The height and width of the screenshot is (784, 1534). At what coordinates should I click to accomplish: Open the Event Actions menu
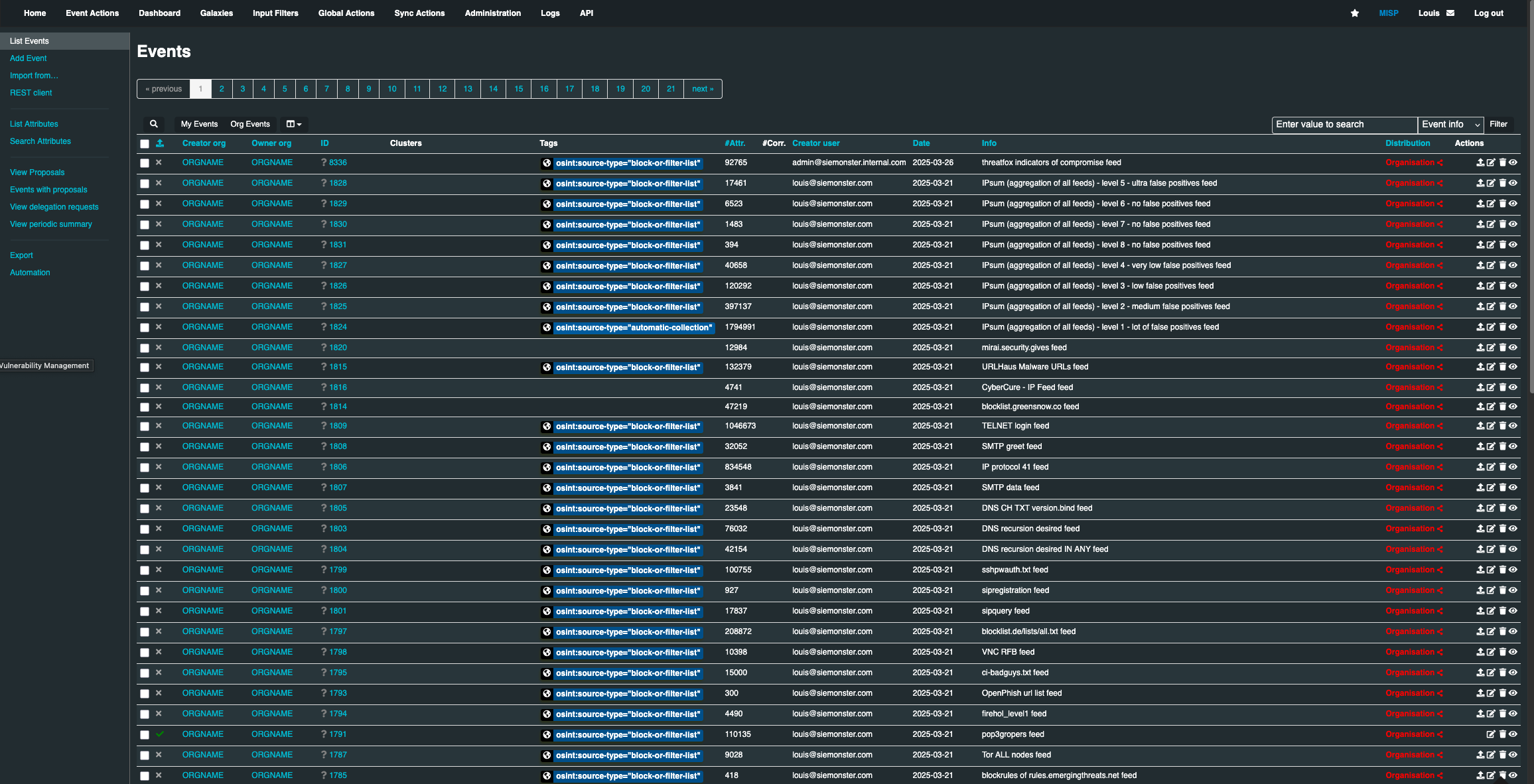pos(92,13)
